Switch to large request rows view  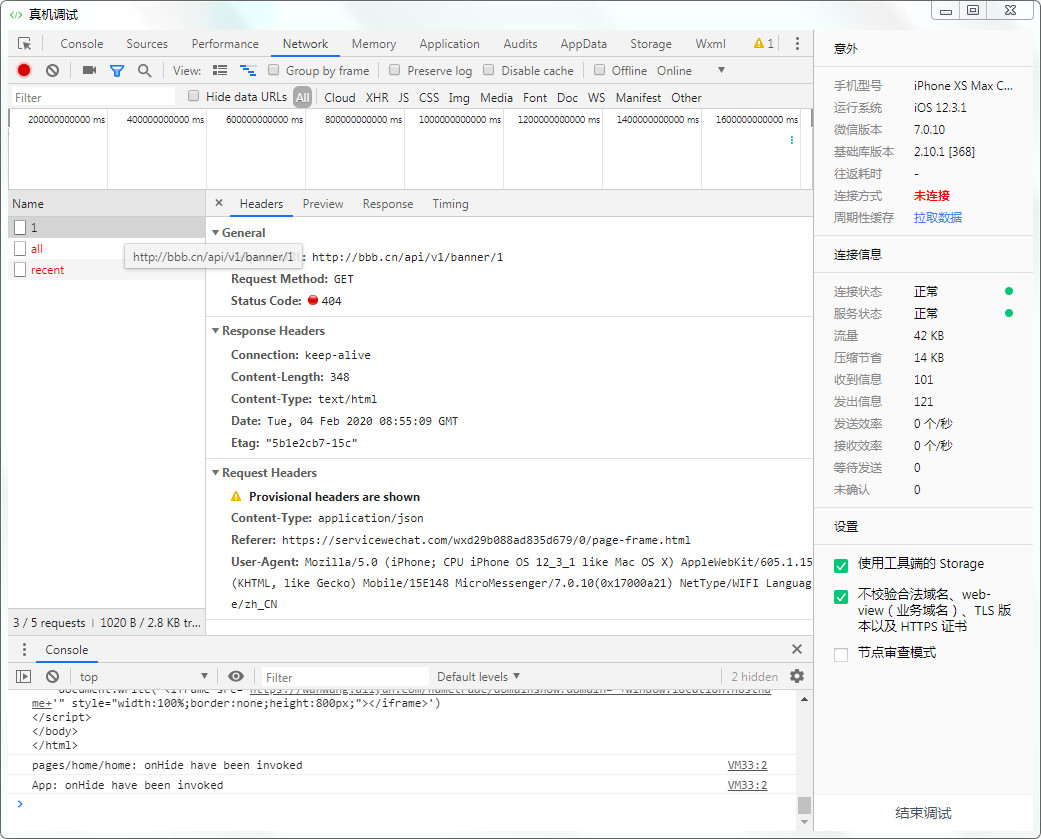coord(220,70)
